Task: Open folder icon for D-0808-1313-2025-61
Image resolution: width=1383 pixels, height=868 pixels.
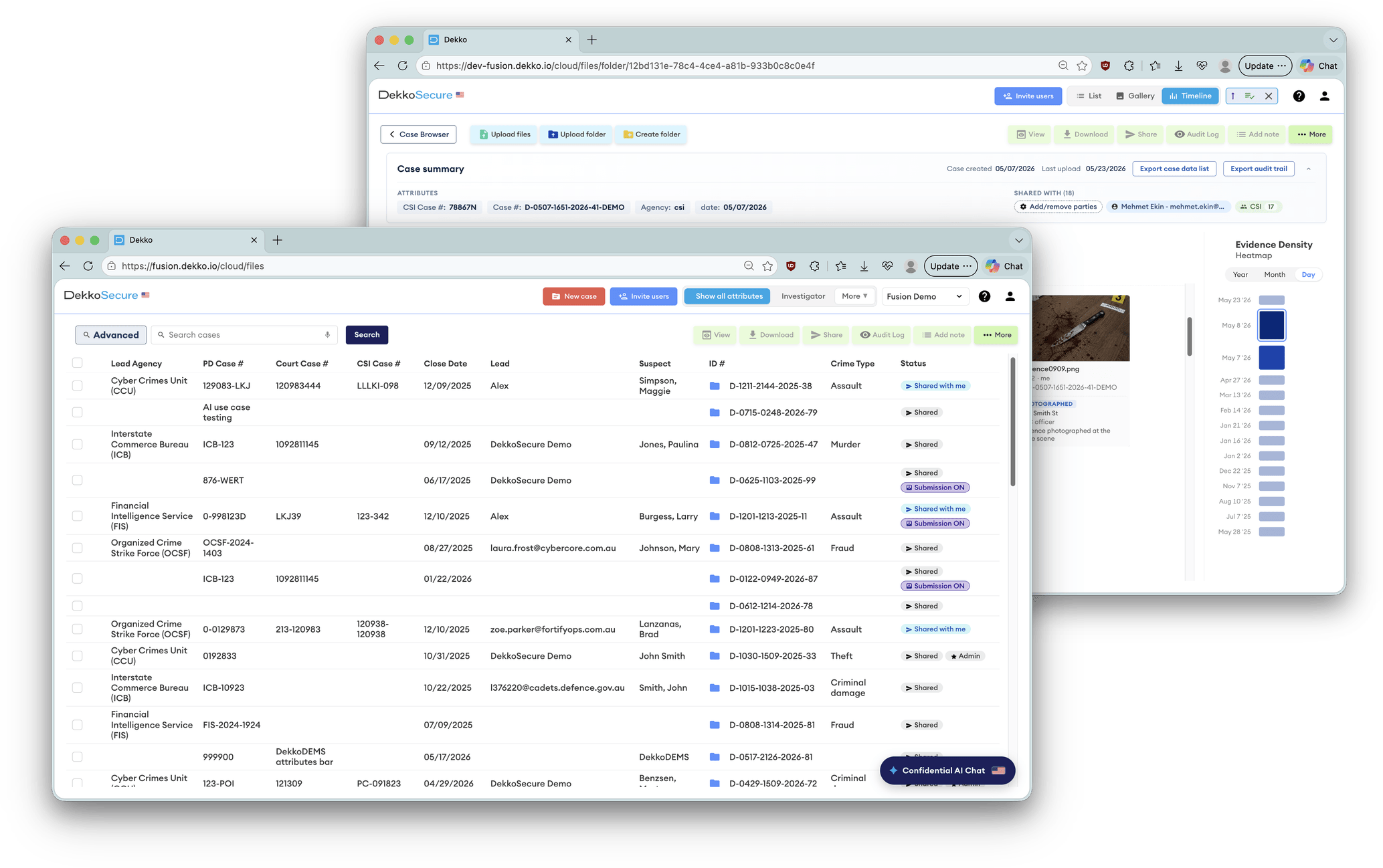Action: [715, 548]
